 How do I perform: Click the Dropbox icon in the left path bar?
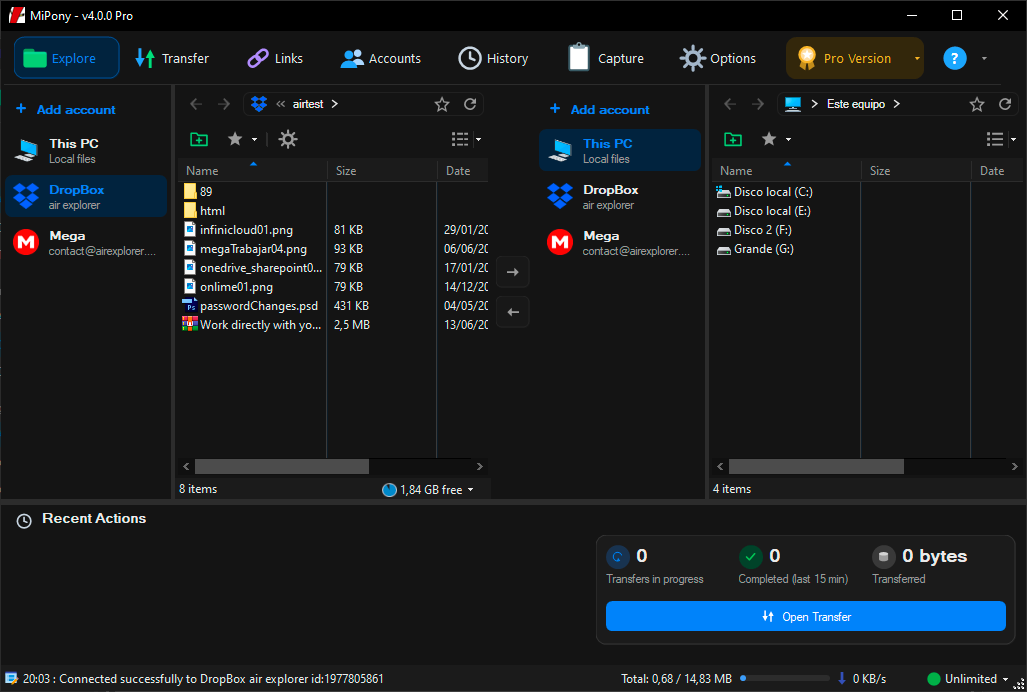pos(259,103)
